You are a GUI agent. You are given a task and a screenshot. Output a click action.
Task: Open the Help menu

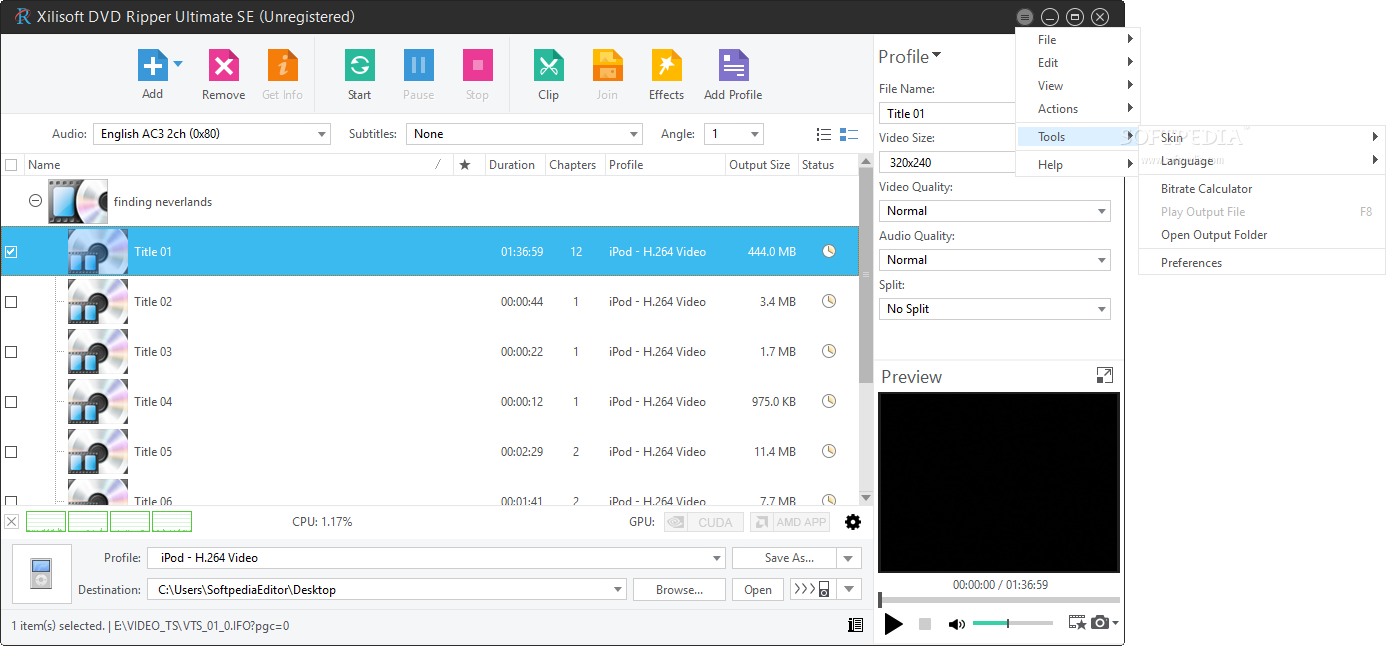(1077, 165)
